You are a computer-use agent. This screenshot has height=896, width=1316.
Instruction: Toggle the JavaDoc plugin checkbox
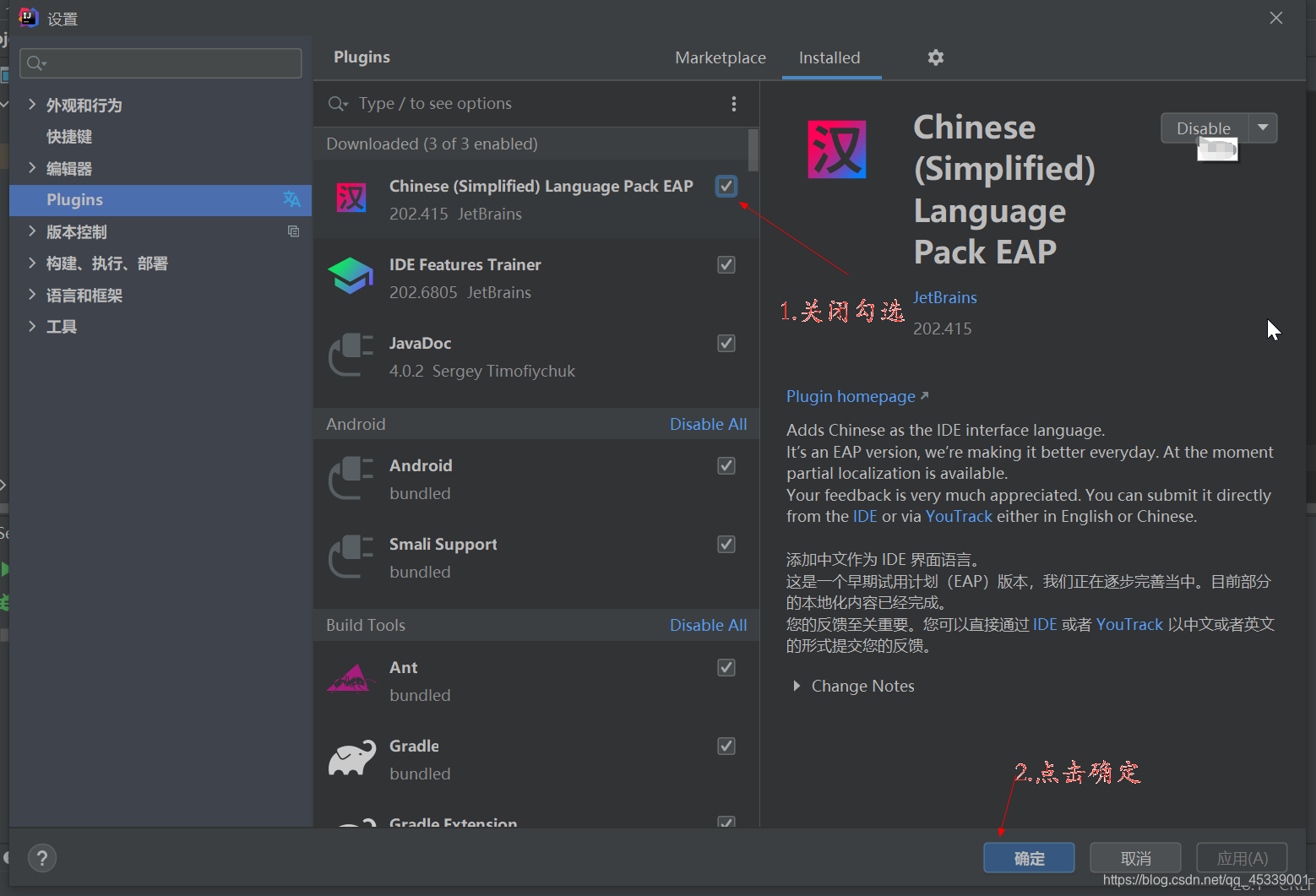coord(726,343)
